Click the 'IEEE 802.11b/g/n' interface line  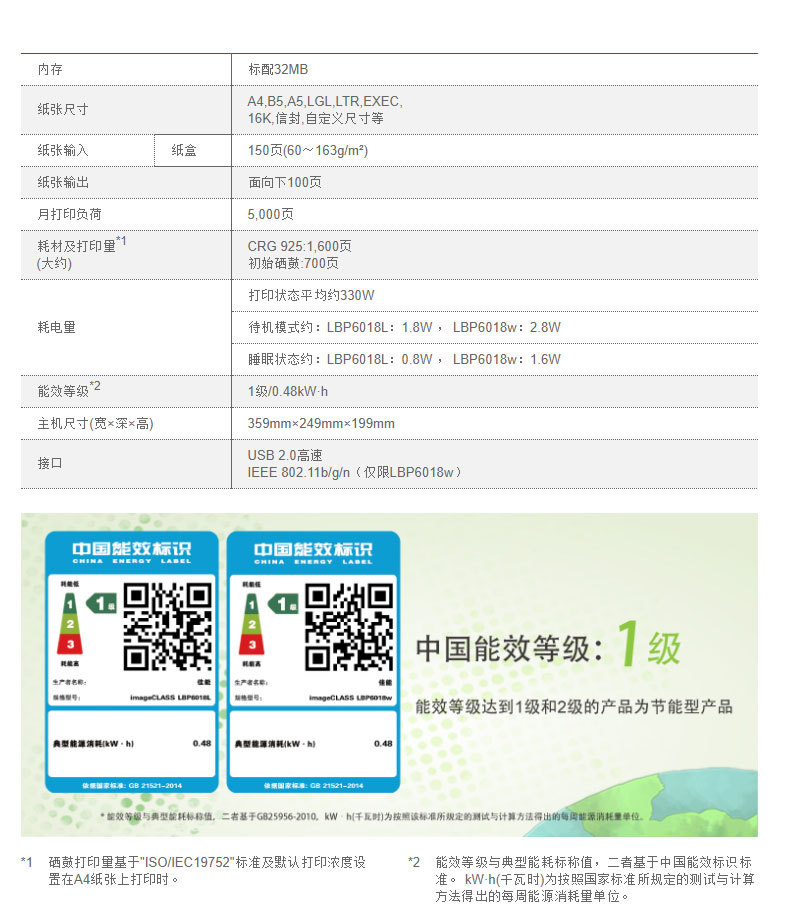click(355, 472)
